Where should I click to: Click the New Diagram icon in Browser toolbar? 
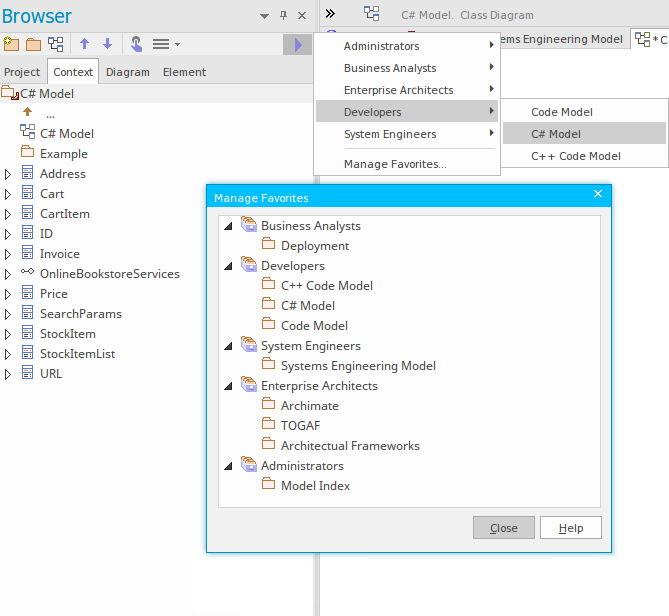(x=56, y=45)
